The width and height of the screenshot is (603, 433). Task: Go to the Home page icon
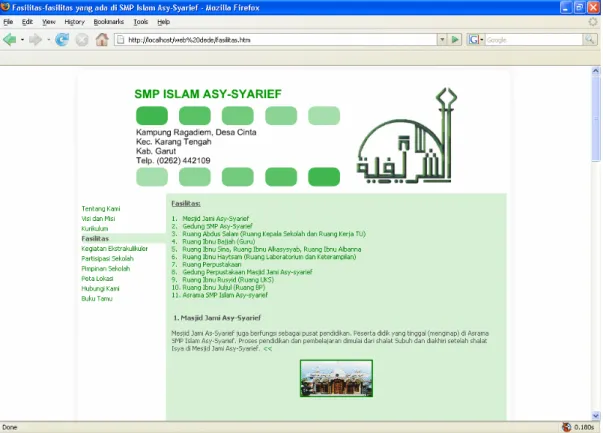pos(102,40)
